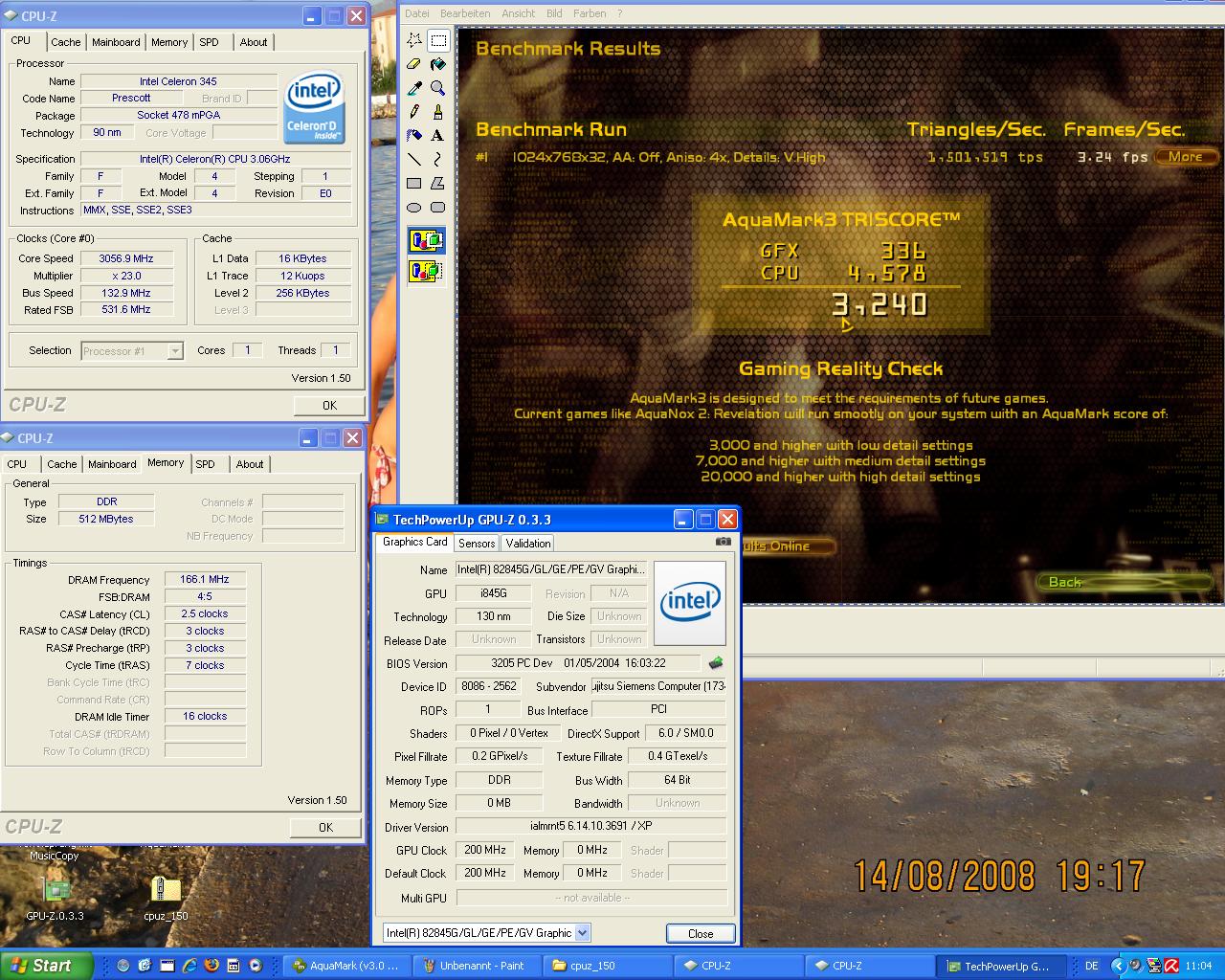Click the Intel Celeron D logo in CPU-Z
1225x980 pixels.
[x=313, y=107]
